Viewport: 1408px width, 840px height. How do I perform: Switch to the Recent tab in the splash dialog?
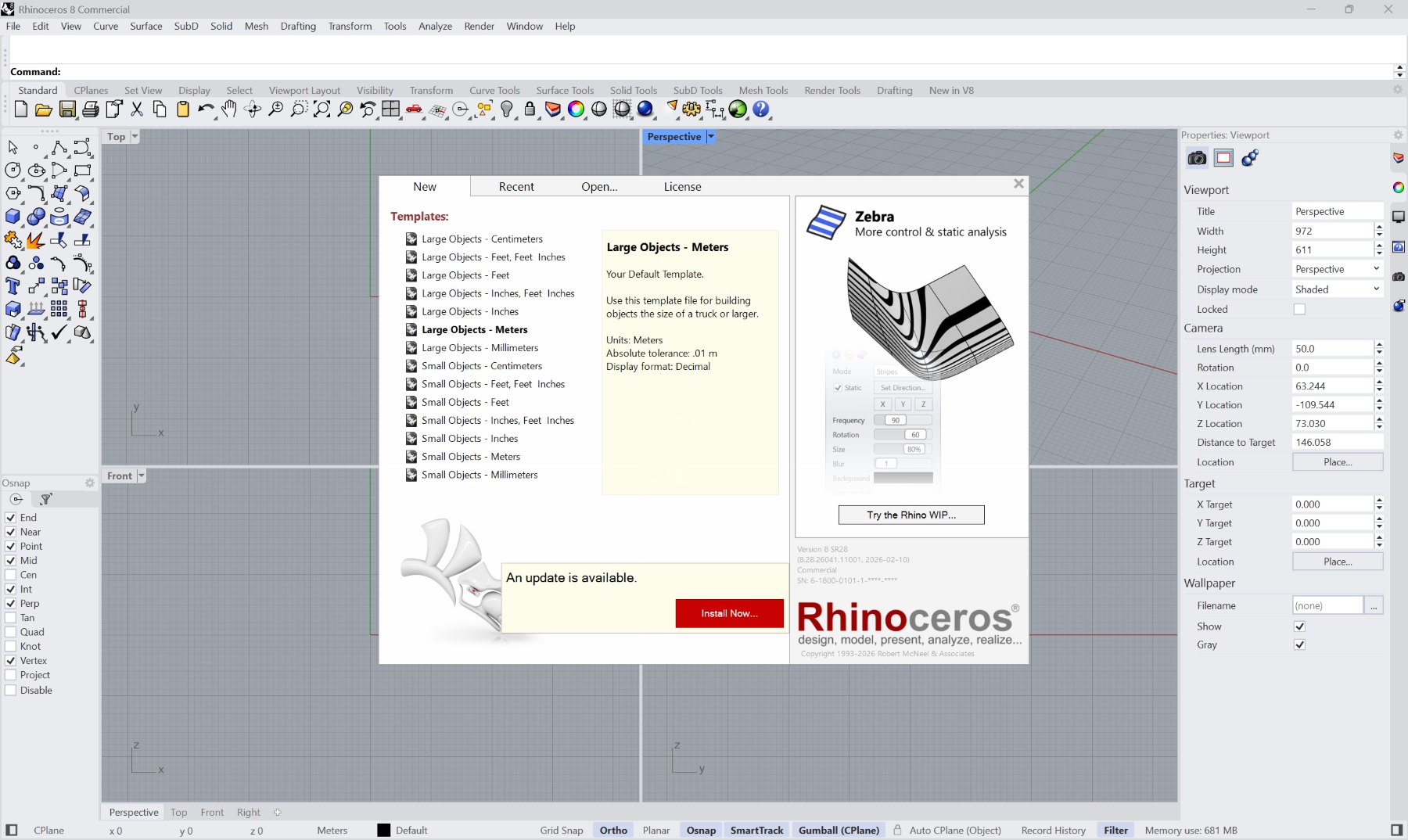(x=516, y=187)
